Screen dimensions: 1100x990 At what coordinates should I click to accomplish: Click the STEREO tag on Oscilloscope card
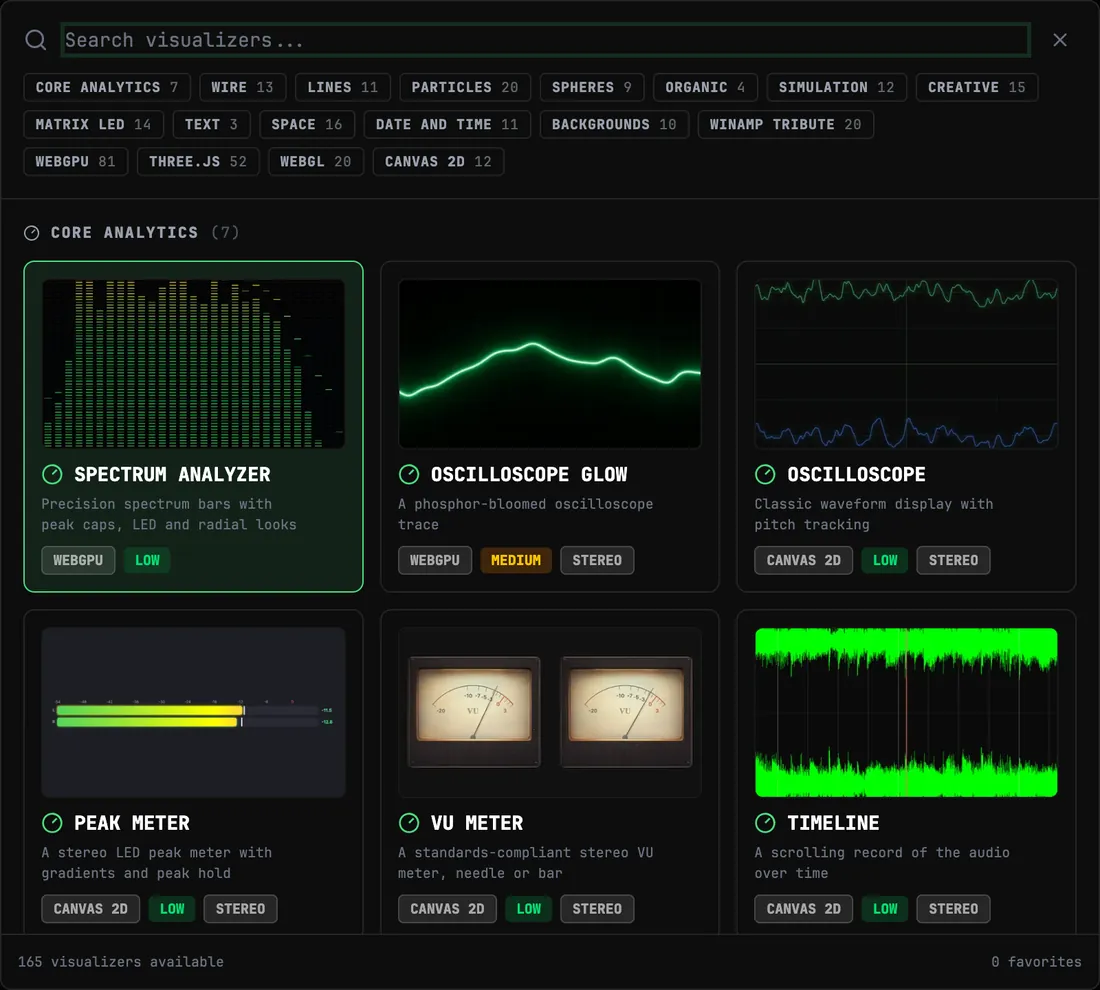click(953, 560)
